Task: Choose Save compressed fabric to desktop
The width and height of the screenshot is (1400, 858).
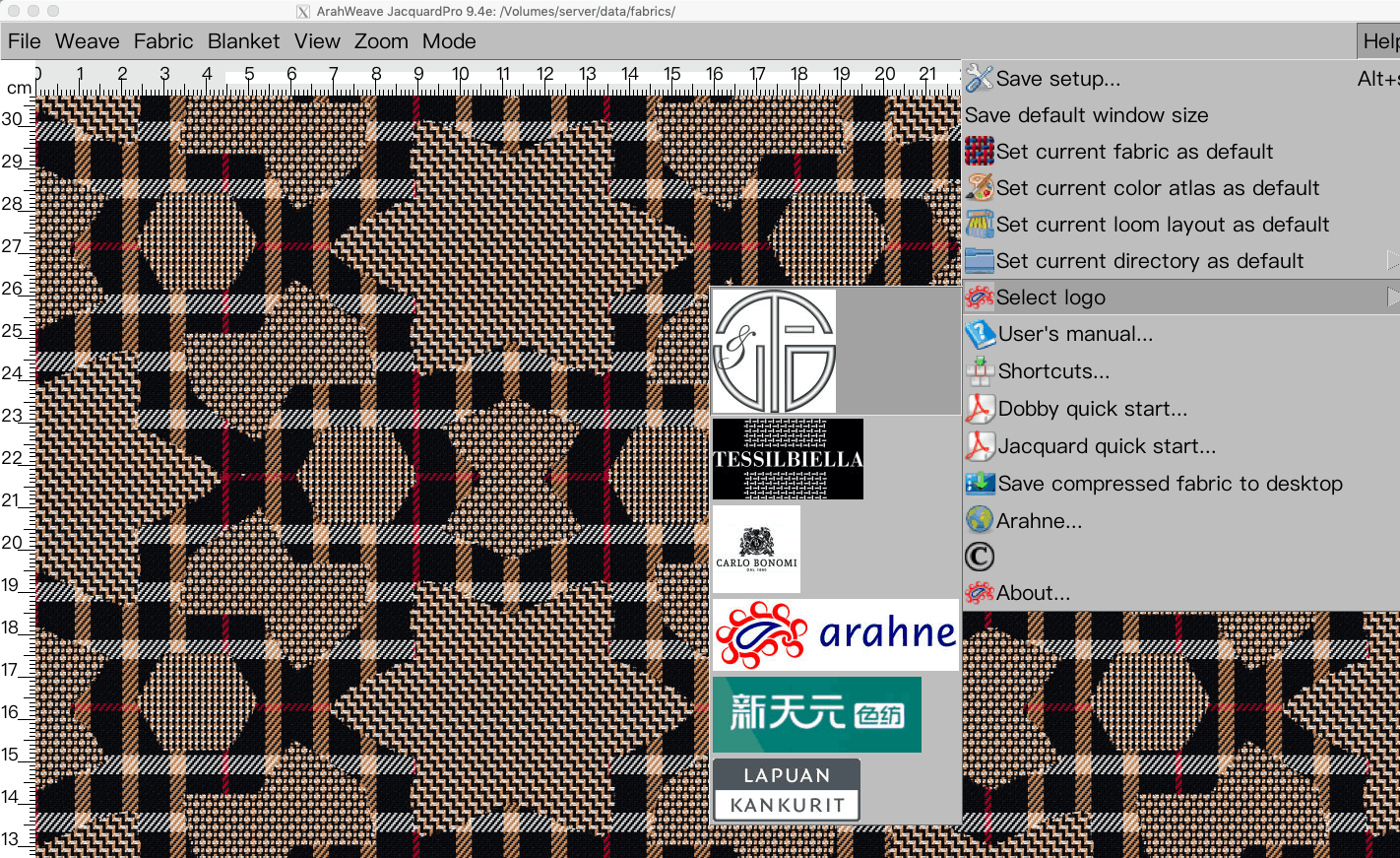Action: (1180, 483)
